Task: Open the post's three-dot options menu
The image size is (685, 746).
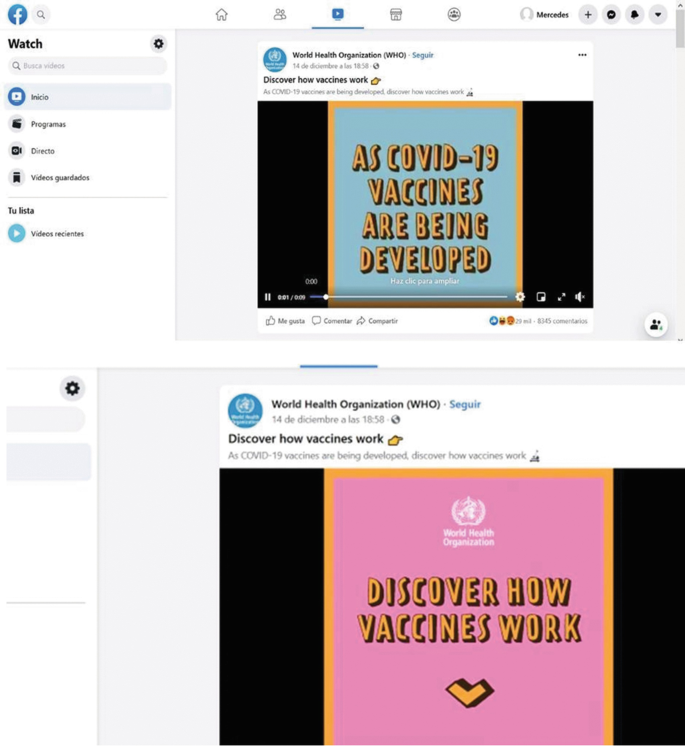Action: click(x=582, y=55)
